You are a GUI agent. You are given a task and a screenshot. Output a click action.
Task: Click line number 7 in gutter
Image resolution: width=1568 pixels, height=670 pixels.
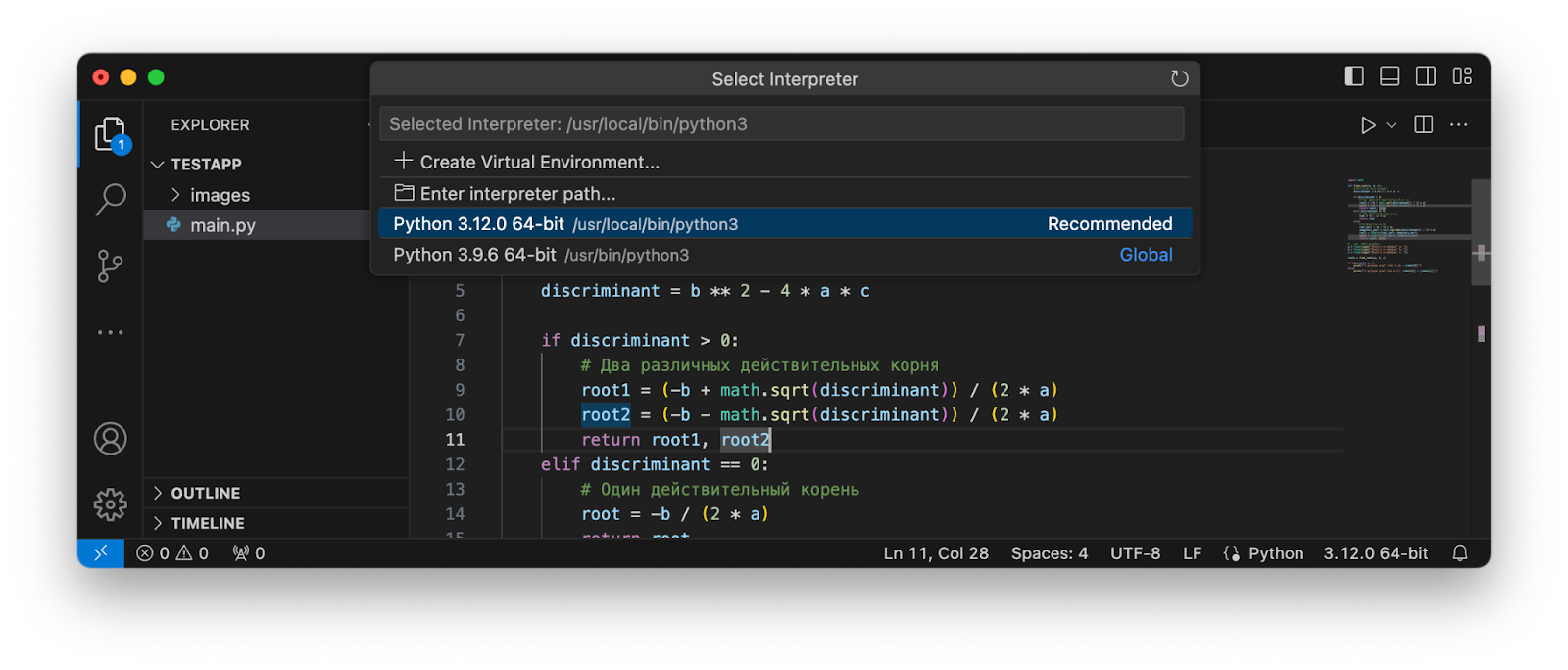460,340
